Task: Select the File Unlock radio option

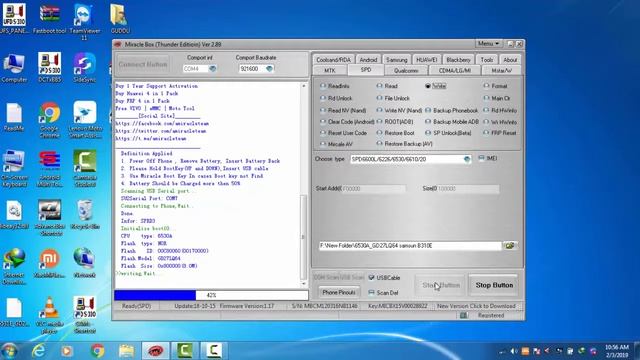Action: pyautogui.click(x=393, y=98)
